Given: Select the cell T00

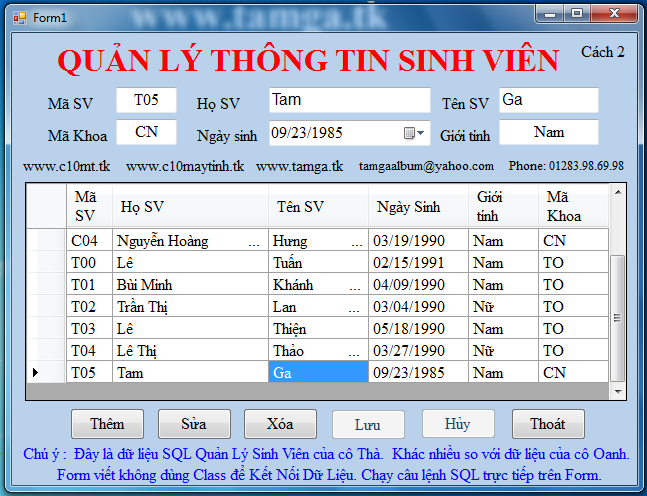Looking at the screenshot, I should point(89,262).
